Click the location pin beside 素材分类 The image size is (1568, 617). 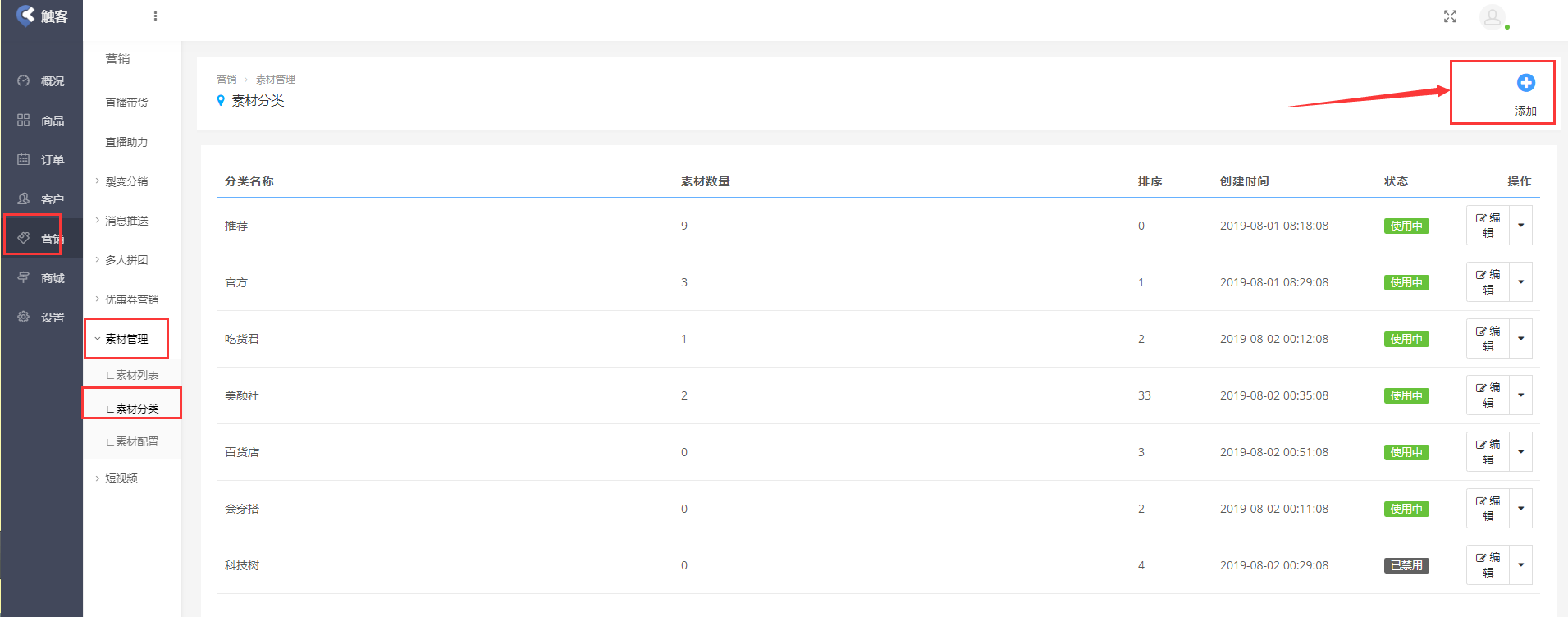tap(221, 100)
